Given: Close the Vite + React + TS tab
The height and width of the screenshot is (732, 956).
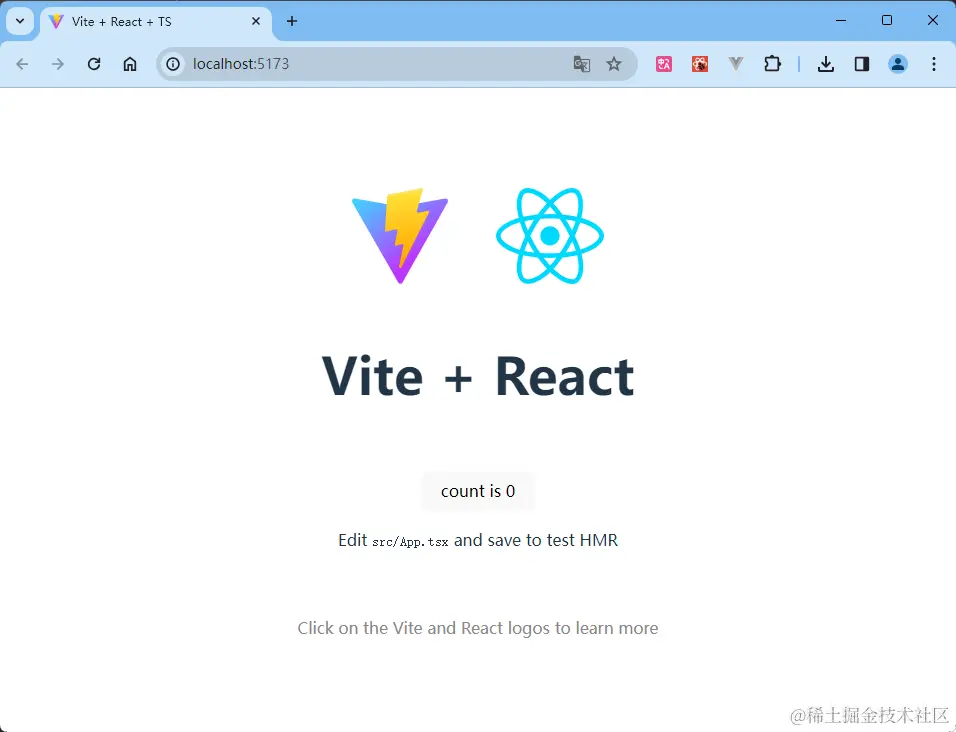Looking at the screenshot, I should [256, 21].
